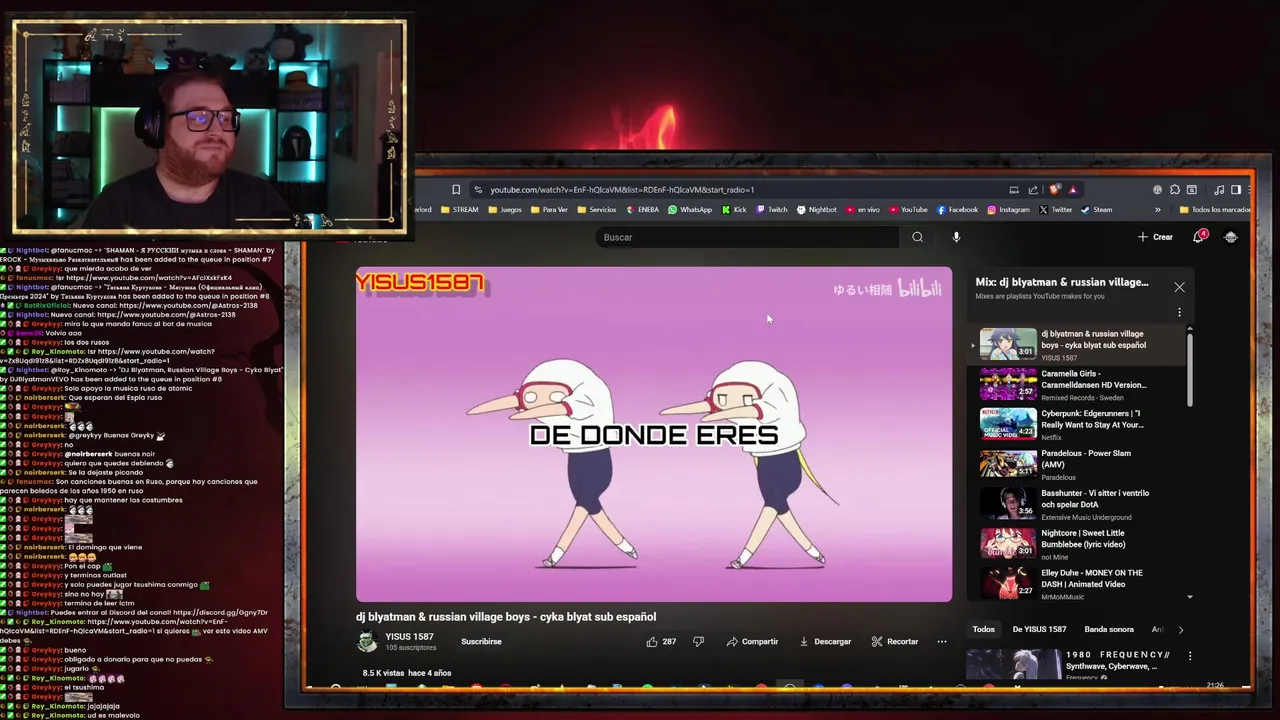Open the site information icon in the address bar
This screenshot has width=1280, height=720.
(x=478, y=189)
